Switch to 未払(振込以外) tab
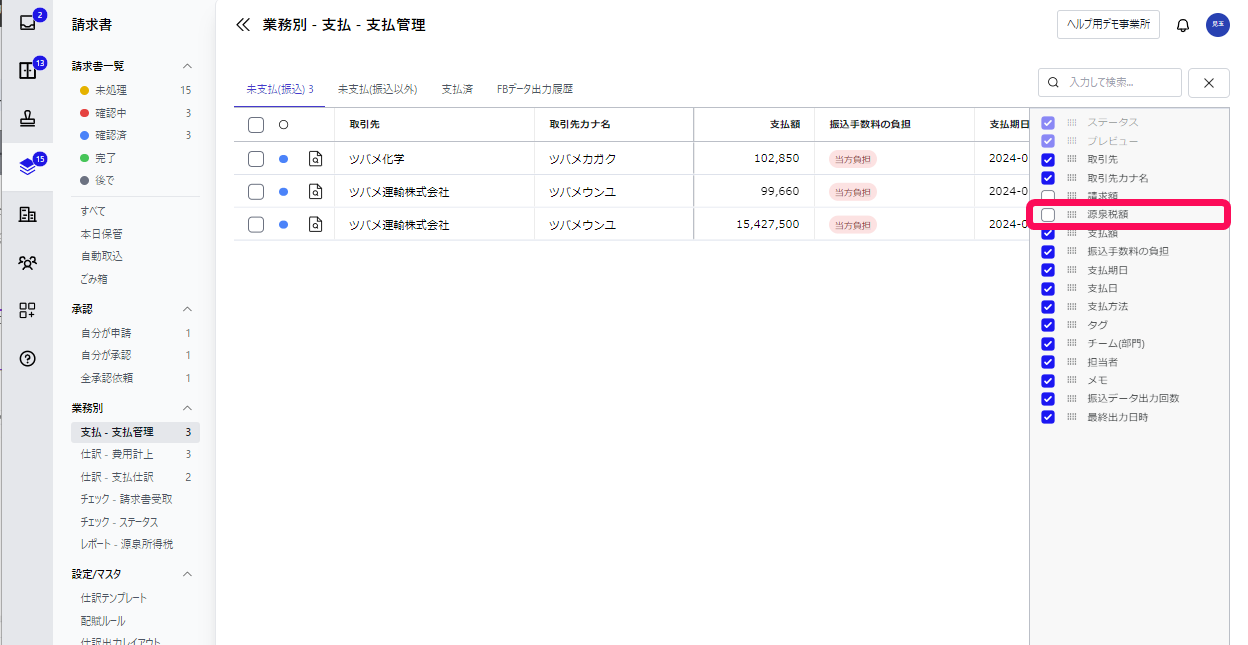 [x=377, y=89]
